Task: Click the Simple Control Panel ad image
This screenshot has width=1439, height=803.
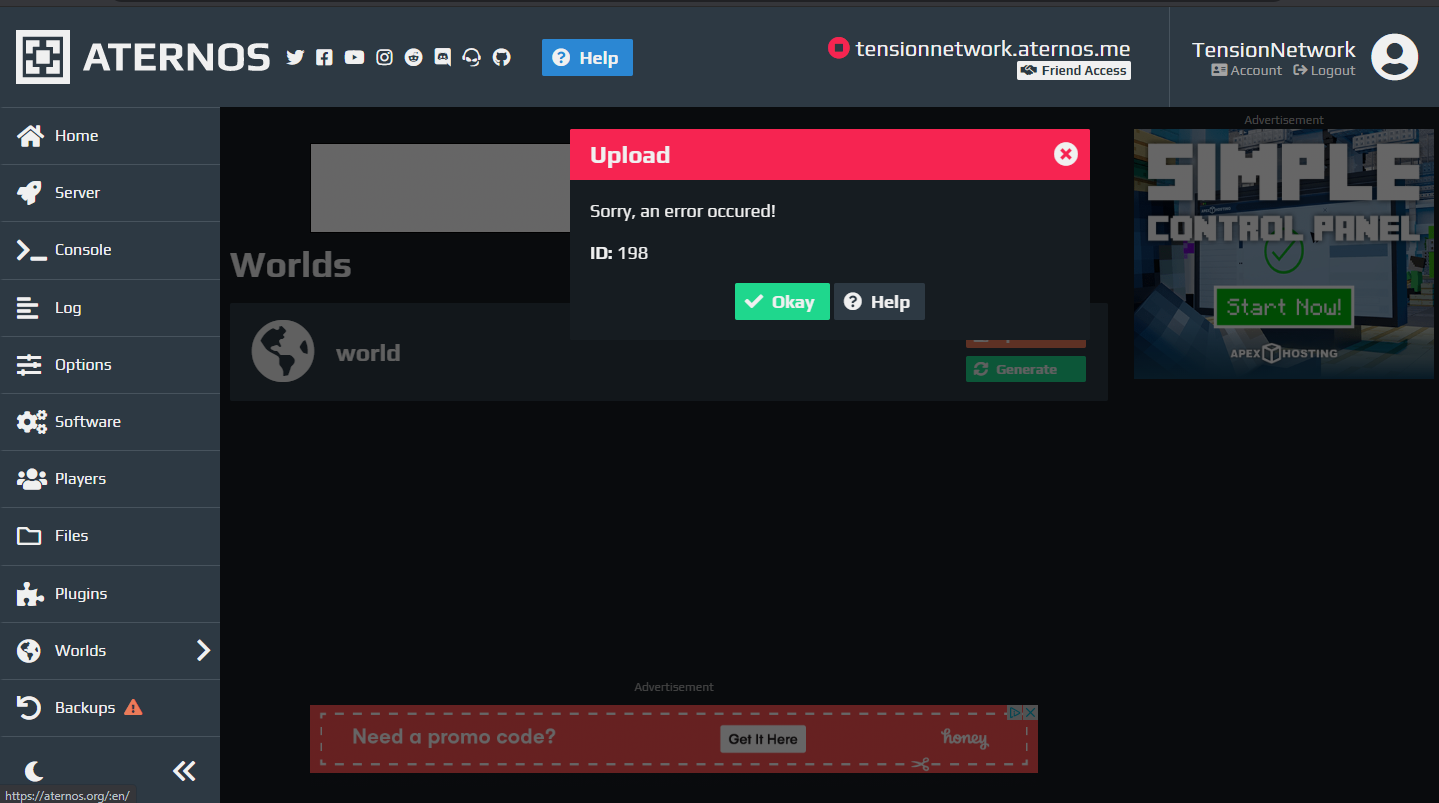Action: coord(1284,254)
